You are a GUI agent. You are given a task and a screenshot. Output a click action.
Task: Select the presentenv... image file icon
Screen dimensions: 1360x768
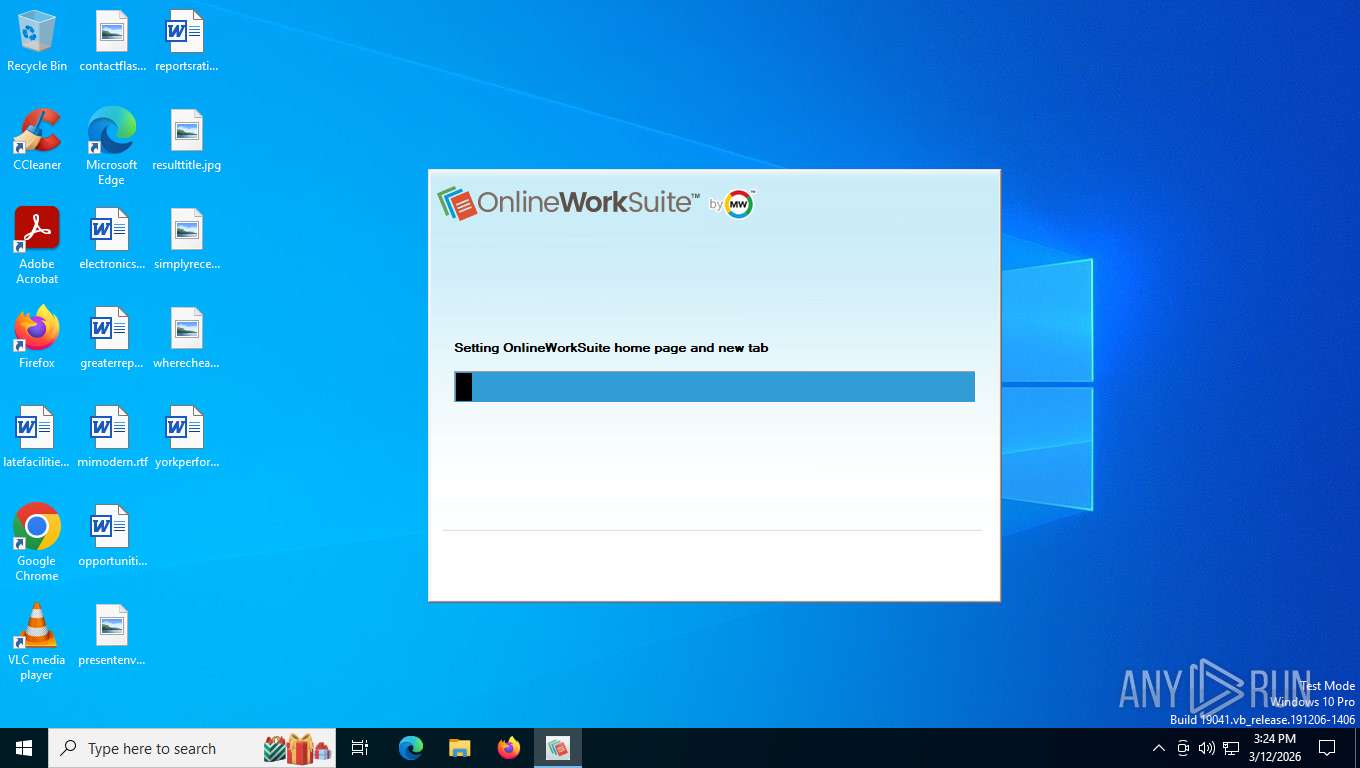coord(112,636)
